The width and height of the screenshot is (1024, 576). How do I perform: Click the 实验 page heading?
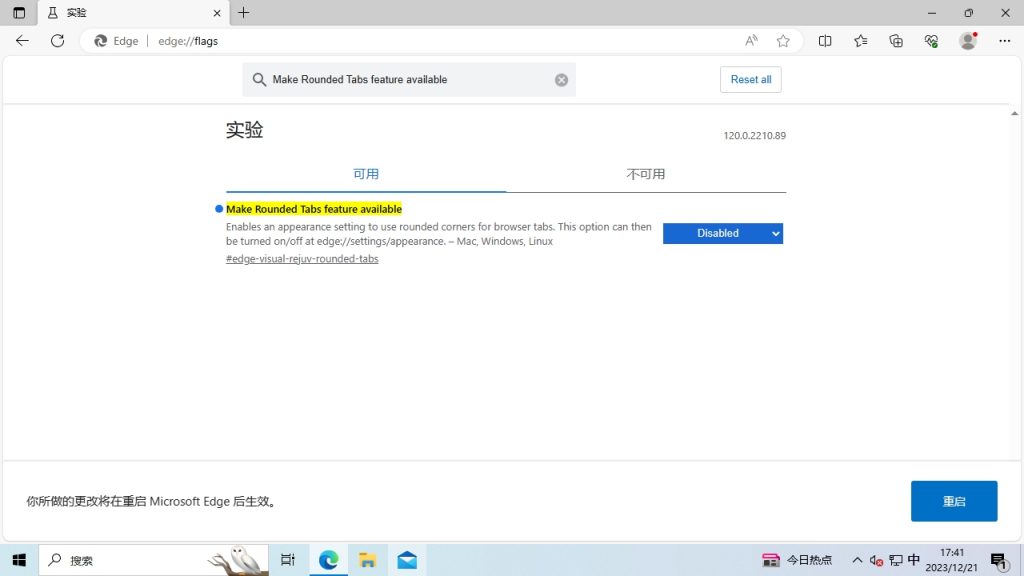(245, 130)
